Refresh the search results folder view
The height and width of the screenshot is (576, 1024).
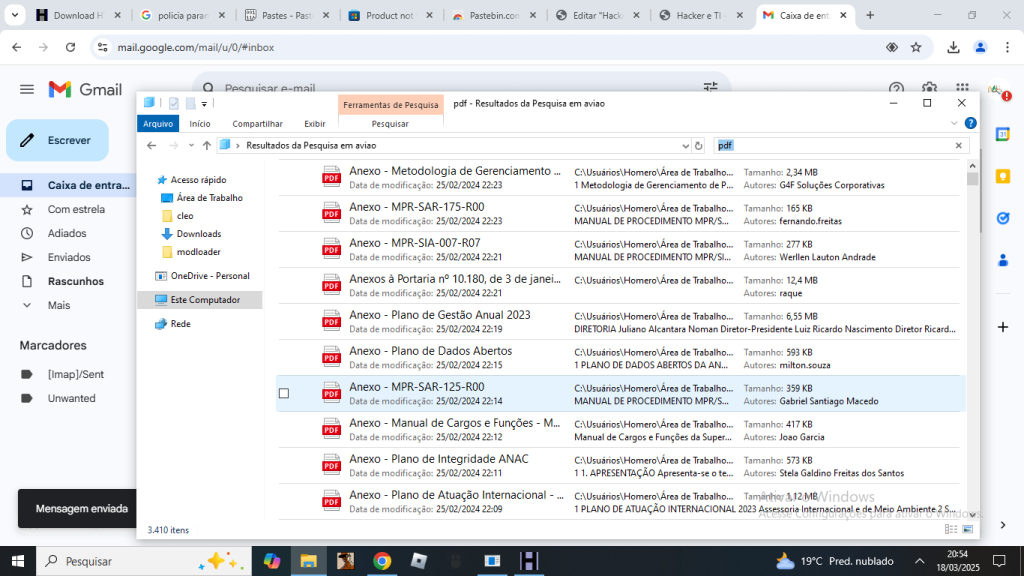(x=699, y=145)
